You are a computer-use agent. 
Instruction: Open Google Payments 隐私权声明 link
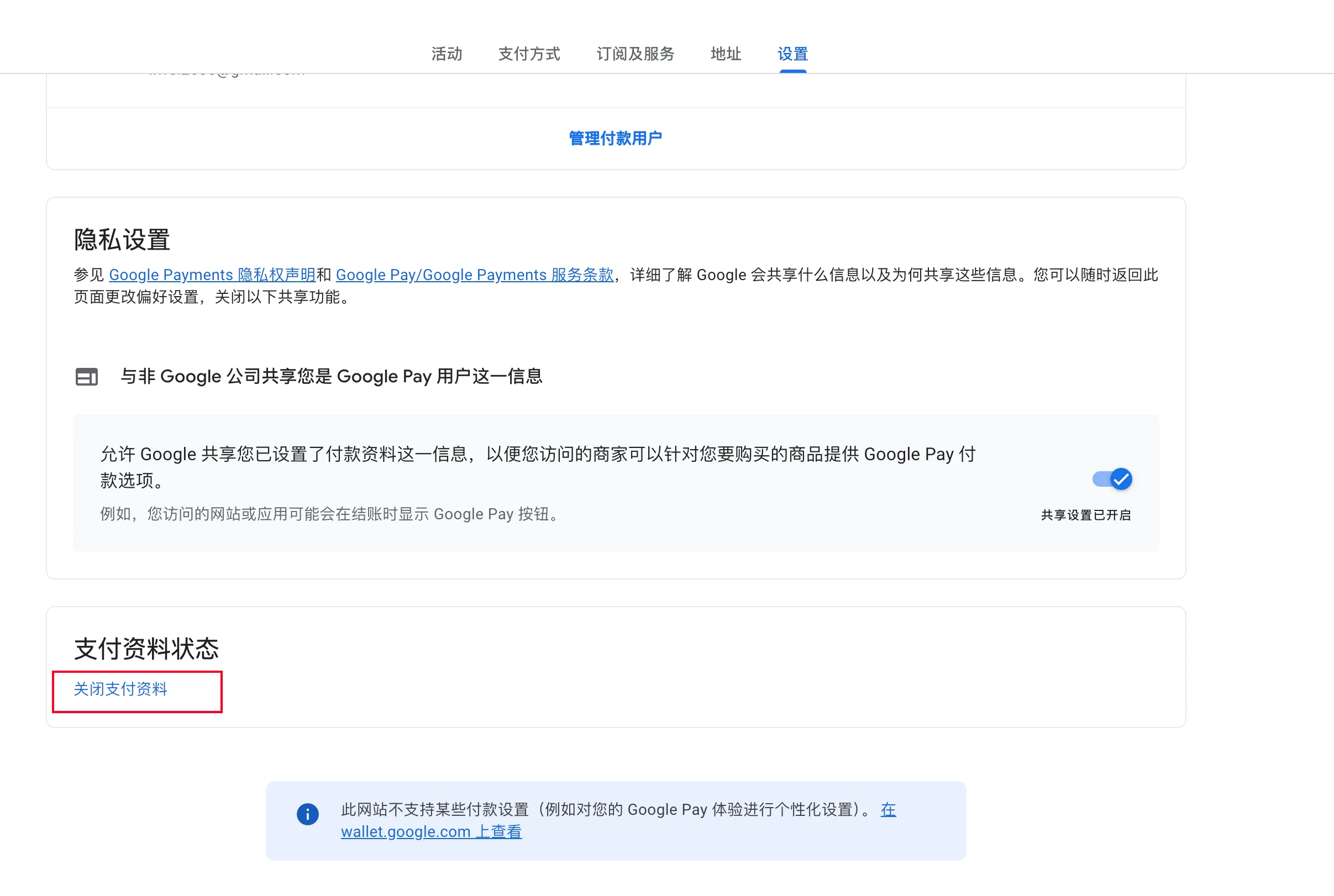pos(212,275)
